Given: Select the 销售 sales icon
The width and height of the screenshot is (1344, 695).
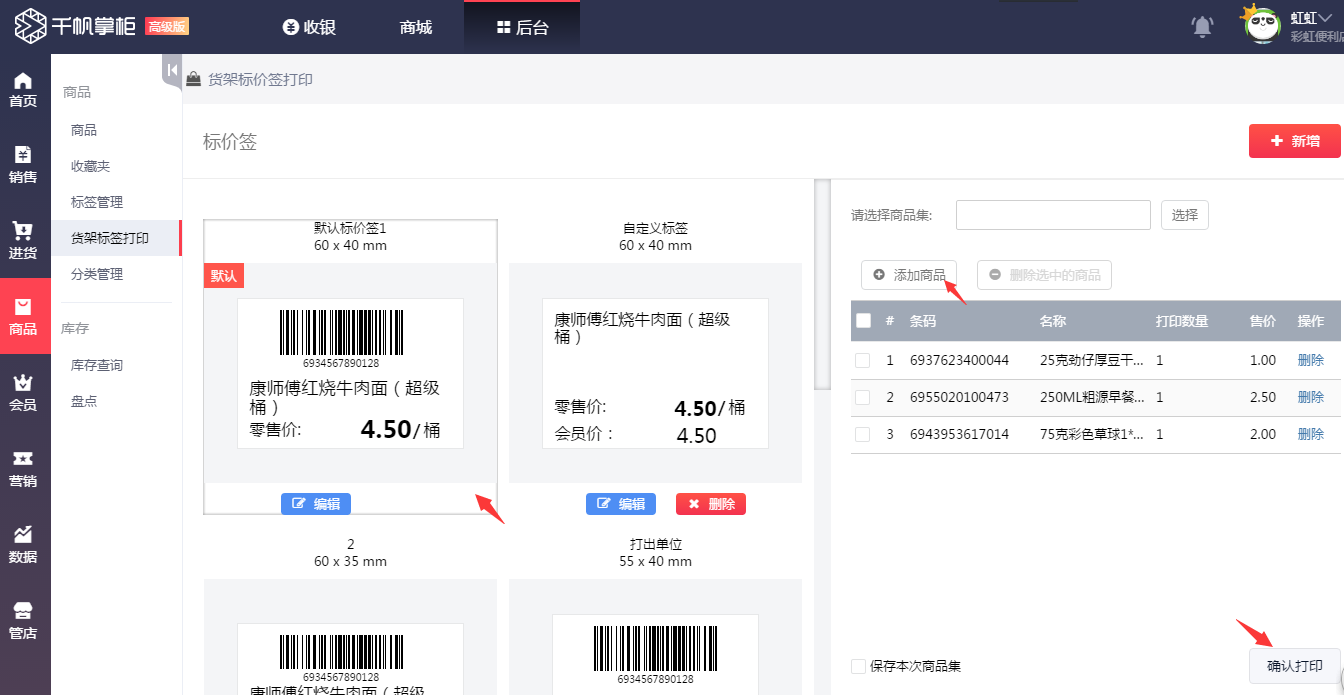Looking at the screenshot, I should [x=24, y=163].
